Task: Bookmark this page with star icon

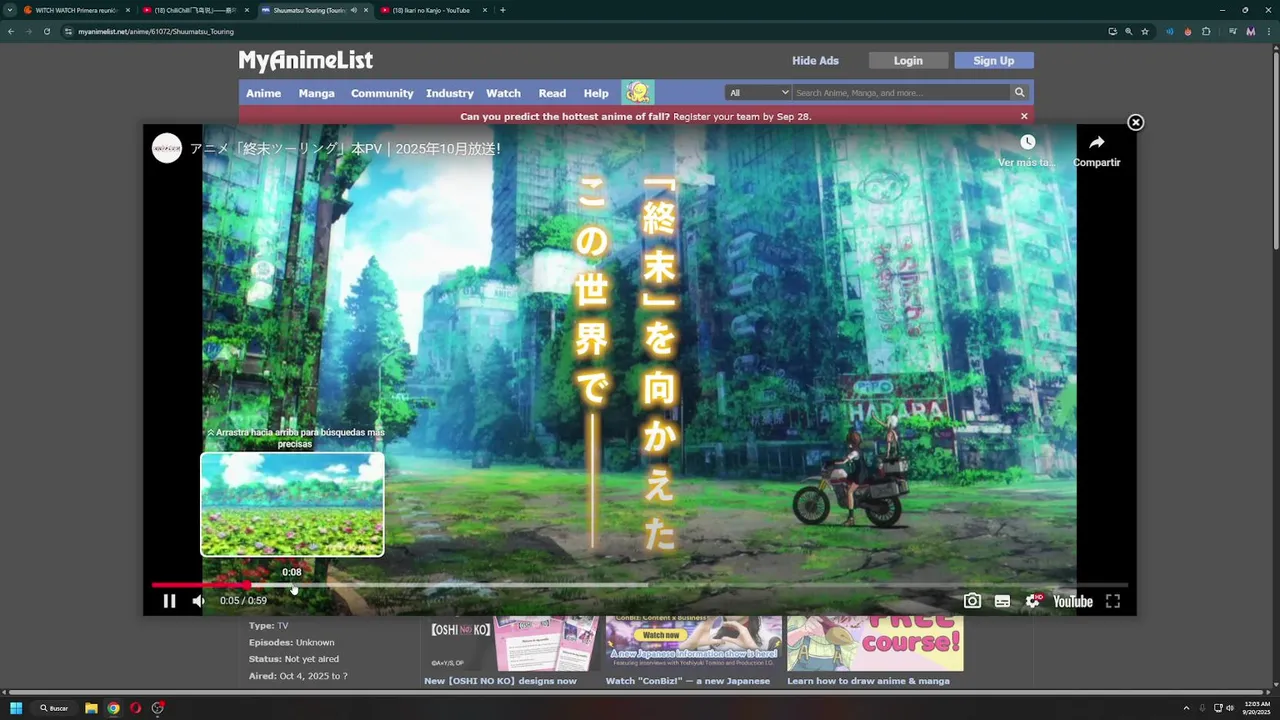Action: click(x=1145, y=31)
